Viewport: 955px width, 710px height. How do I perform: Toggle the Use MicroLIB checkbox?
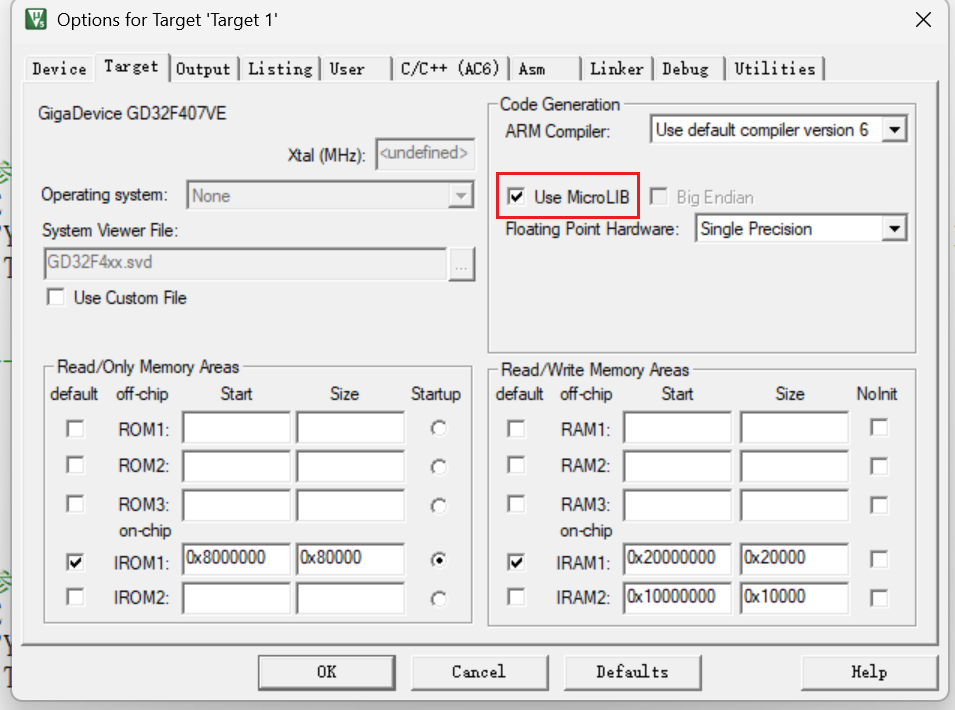tap(516, 197)
